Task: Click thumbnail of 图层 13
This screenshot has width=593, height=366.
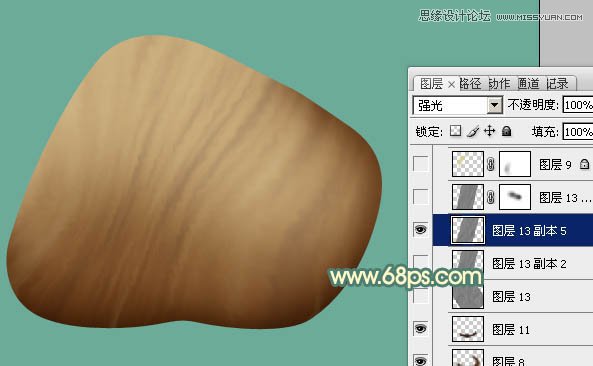Action: [468, 296]
